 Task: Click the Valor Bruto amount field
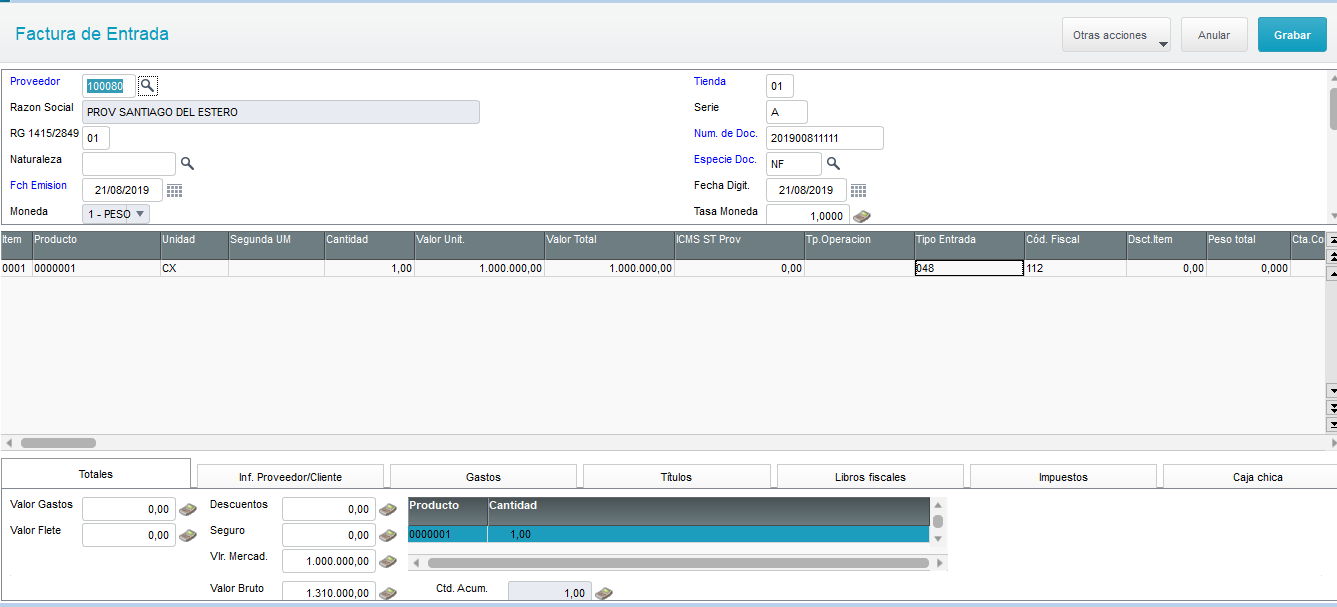tap(329, 592)
